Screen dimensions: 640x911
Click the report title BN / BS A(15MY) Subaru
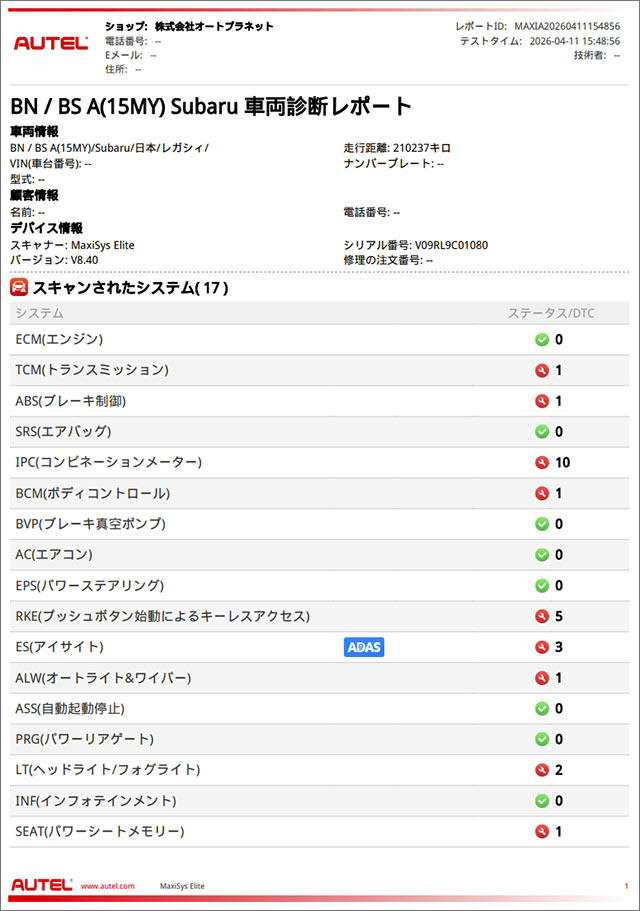tap(211, 106)
